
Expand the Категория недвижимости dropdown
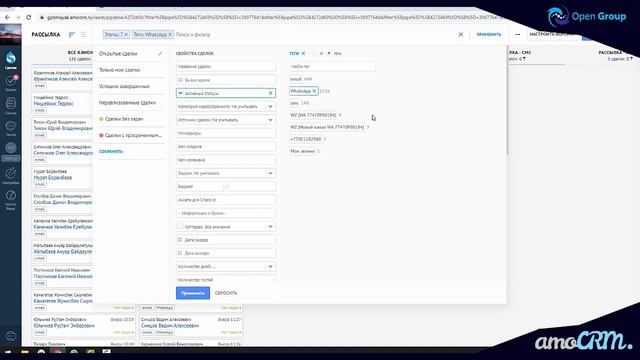226,107
